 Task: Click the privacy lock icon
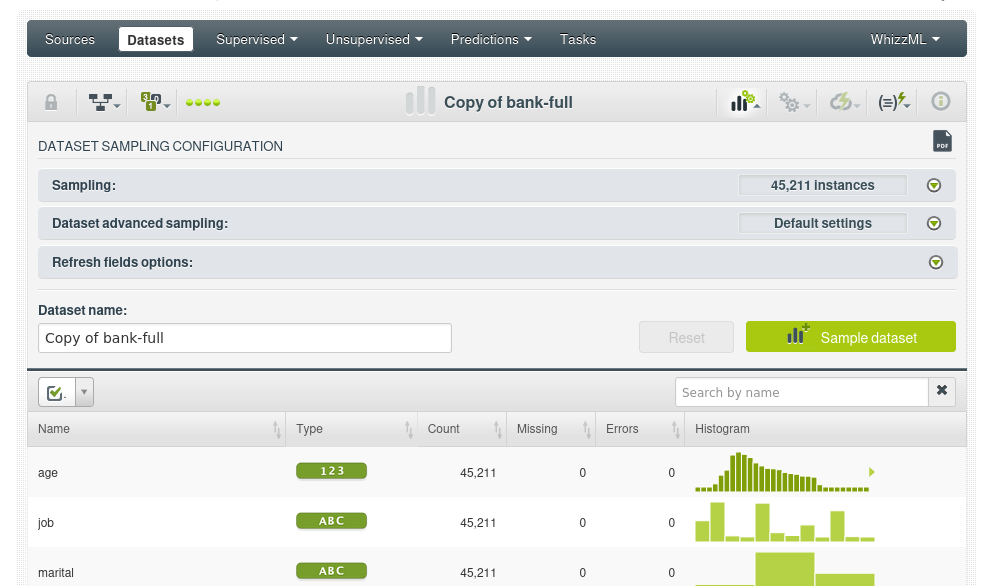pyautogui.click(x=51, y=102)
